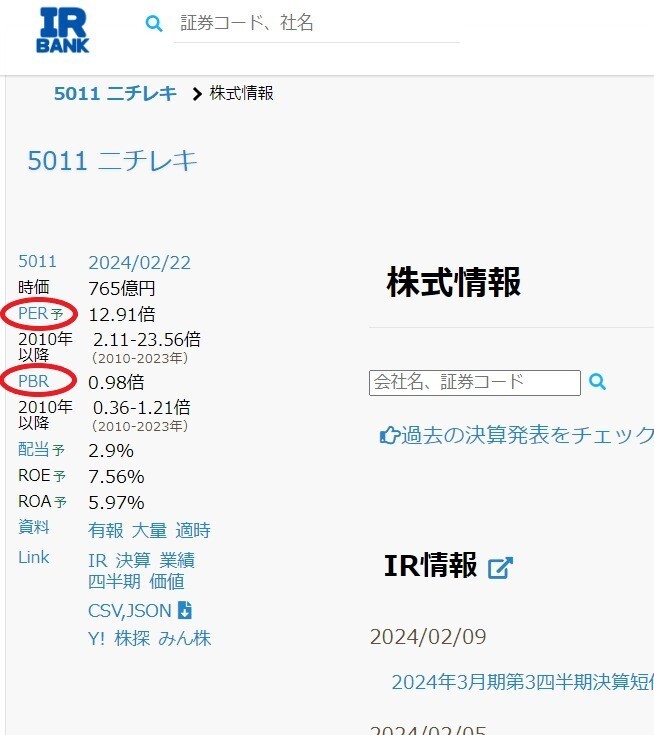This screenshot has width=654, height=735.
Task: Open the IR link under Link
Action: click(x=98, y=561)
